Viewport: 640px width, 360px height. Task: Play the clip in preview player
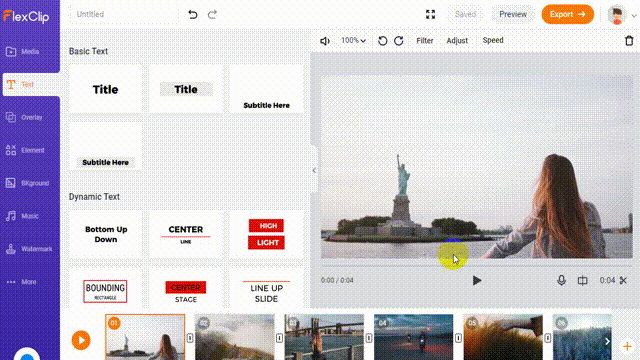(476, 280)
